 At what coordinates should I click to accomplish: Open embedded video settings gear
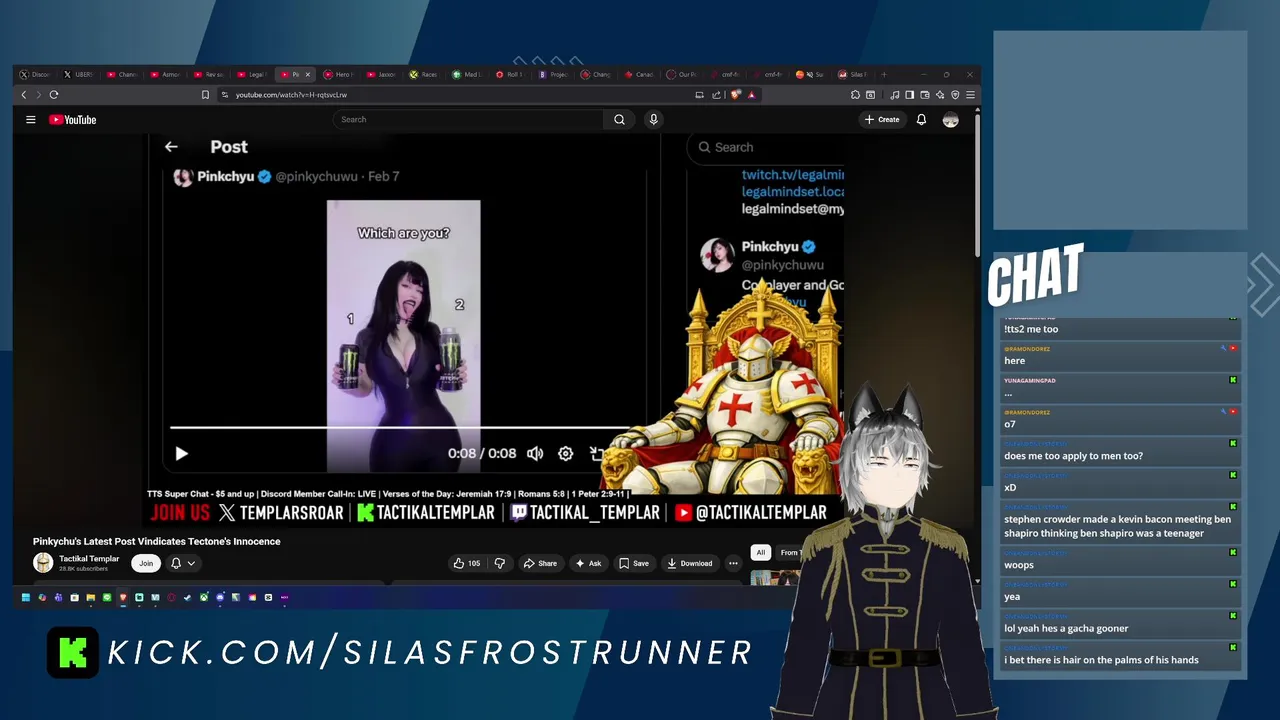(565, 453)
